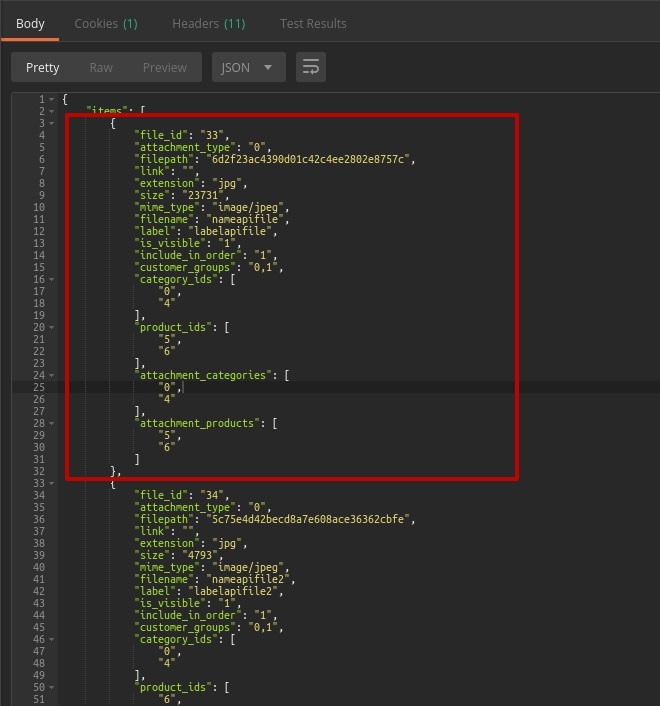The height and width of the screenshot is (706, 660).
Task: Switch to the Headers (11) tab
Action: coord(208,23)
